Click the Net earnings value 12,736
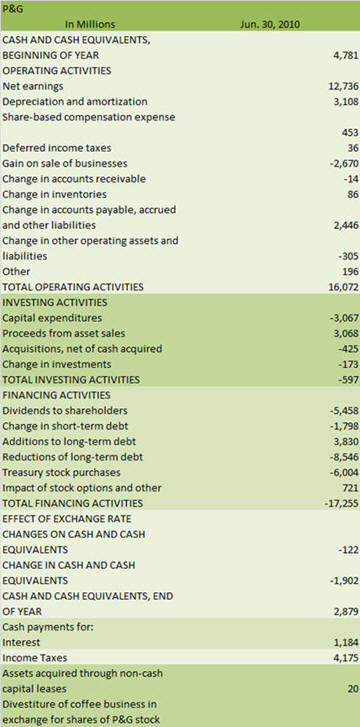 tap(343, 86)
